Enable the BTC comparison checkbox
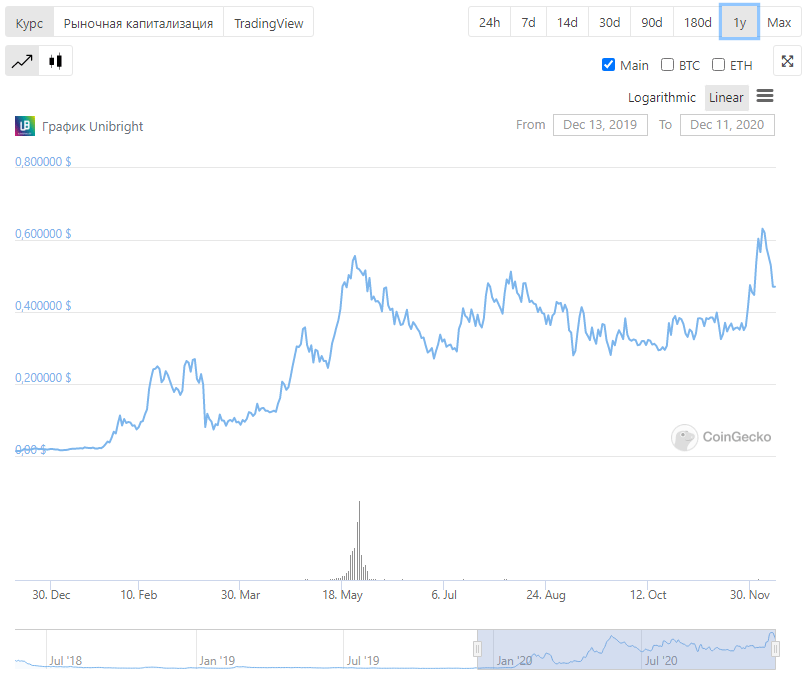 coord(667,65)
